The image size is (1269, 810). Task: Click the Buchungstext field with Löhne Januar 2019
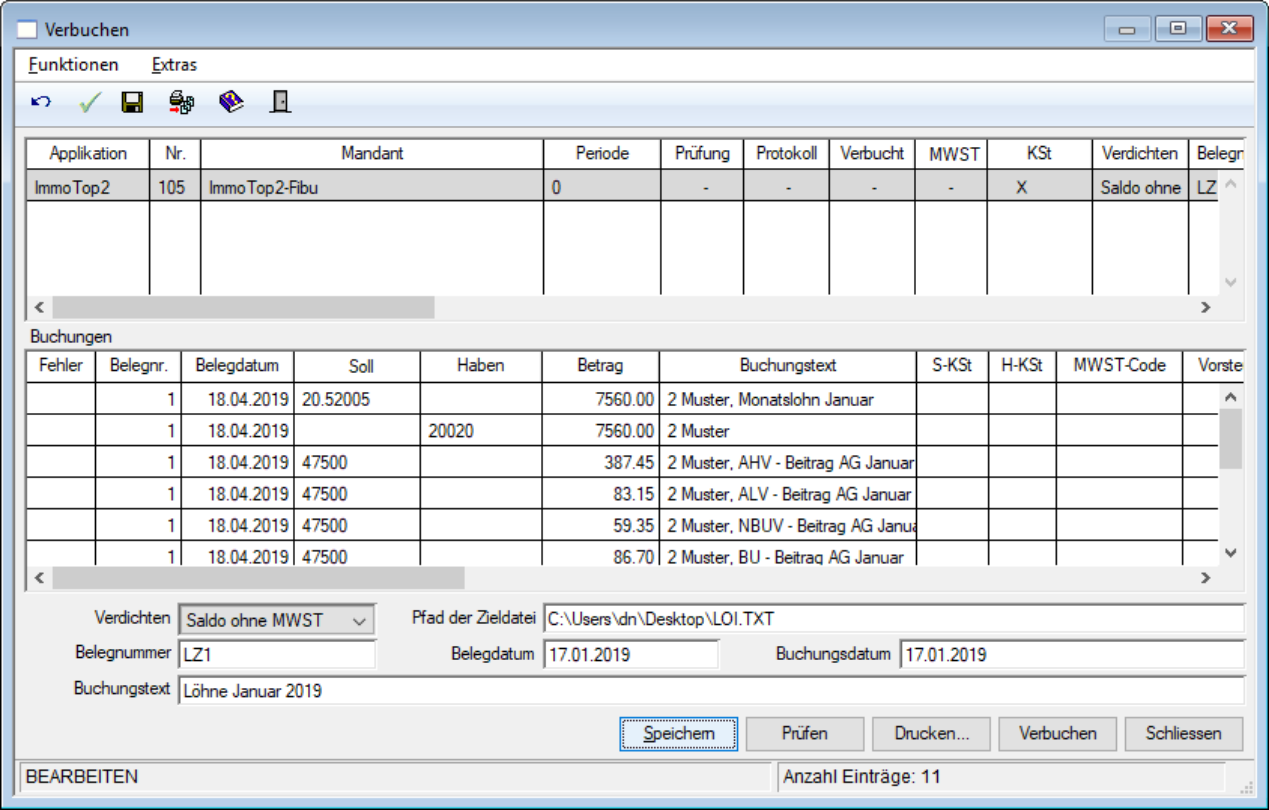coord(711,690)
